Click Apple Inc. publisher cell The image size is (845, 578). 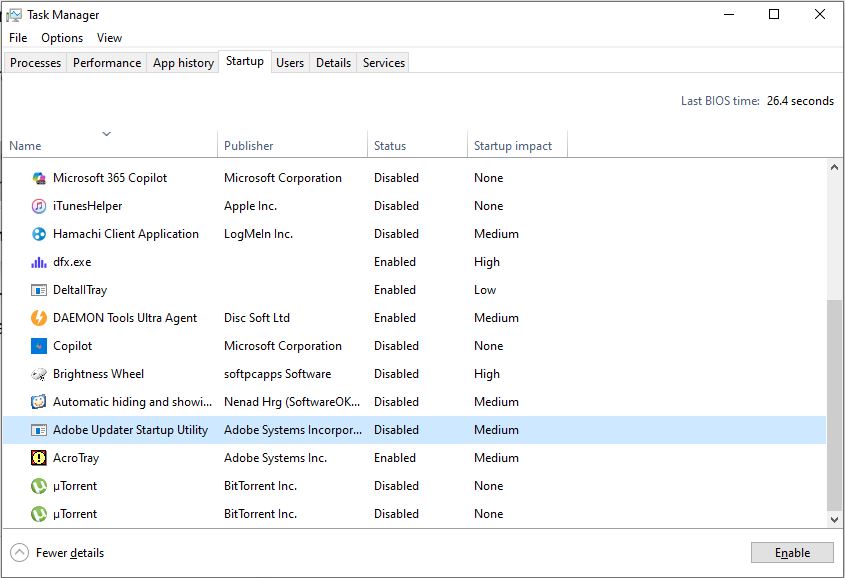(250, 206)
